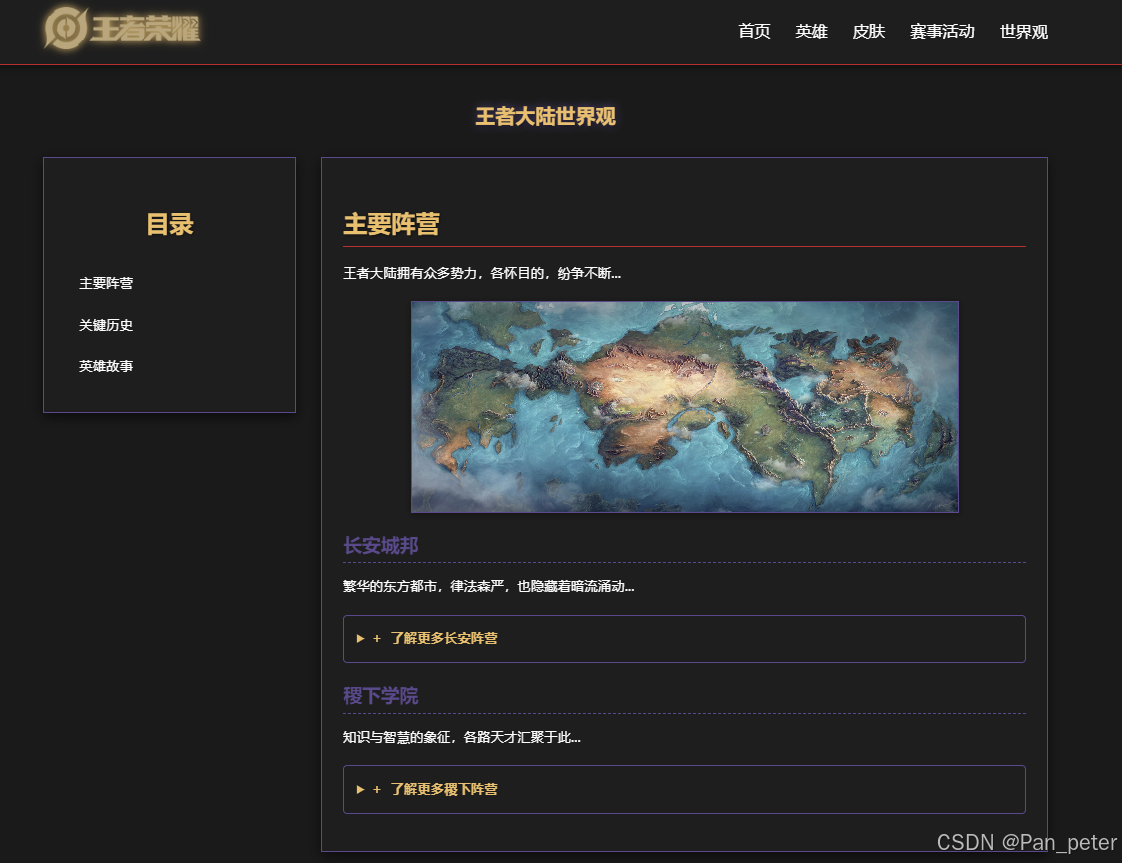Expand 了解更多稷下阵营 details

point(684,789)
